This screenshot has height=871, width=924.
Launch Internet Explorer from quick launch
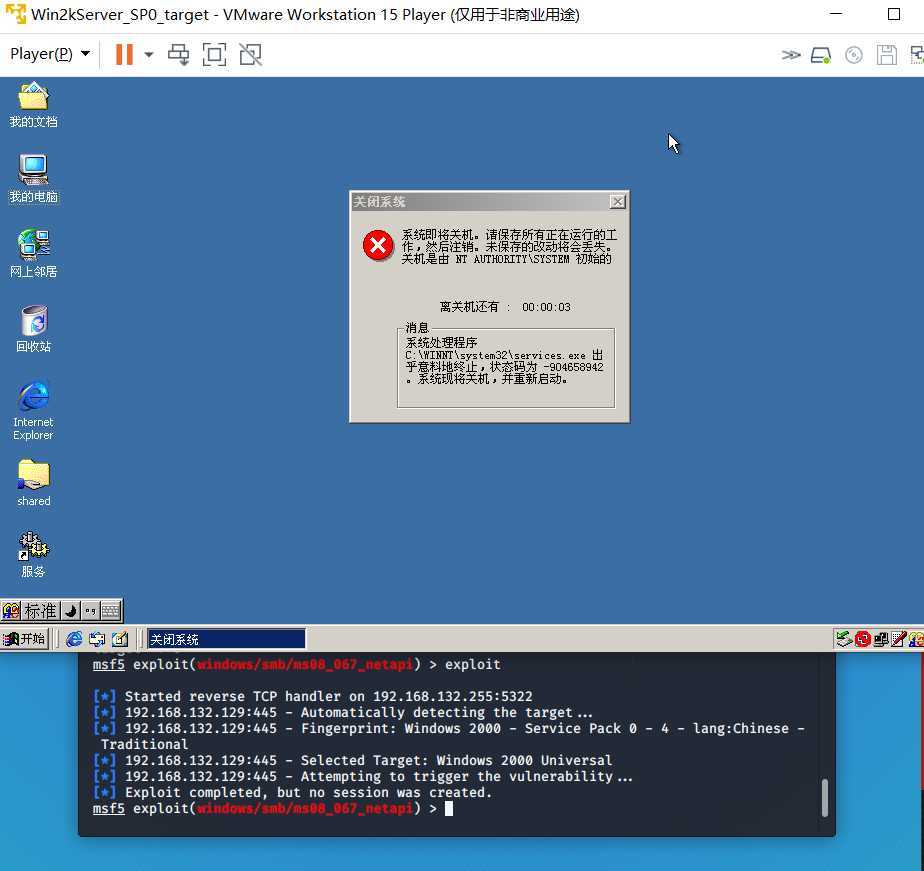74,639
